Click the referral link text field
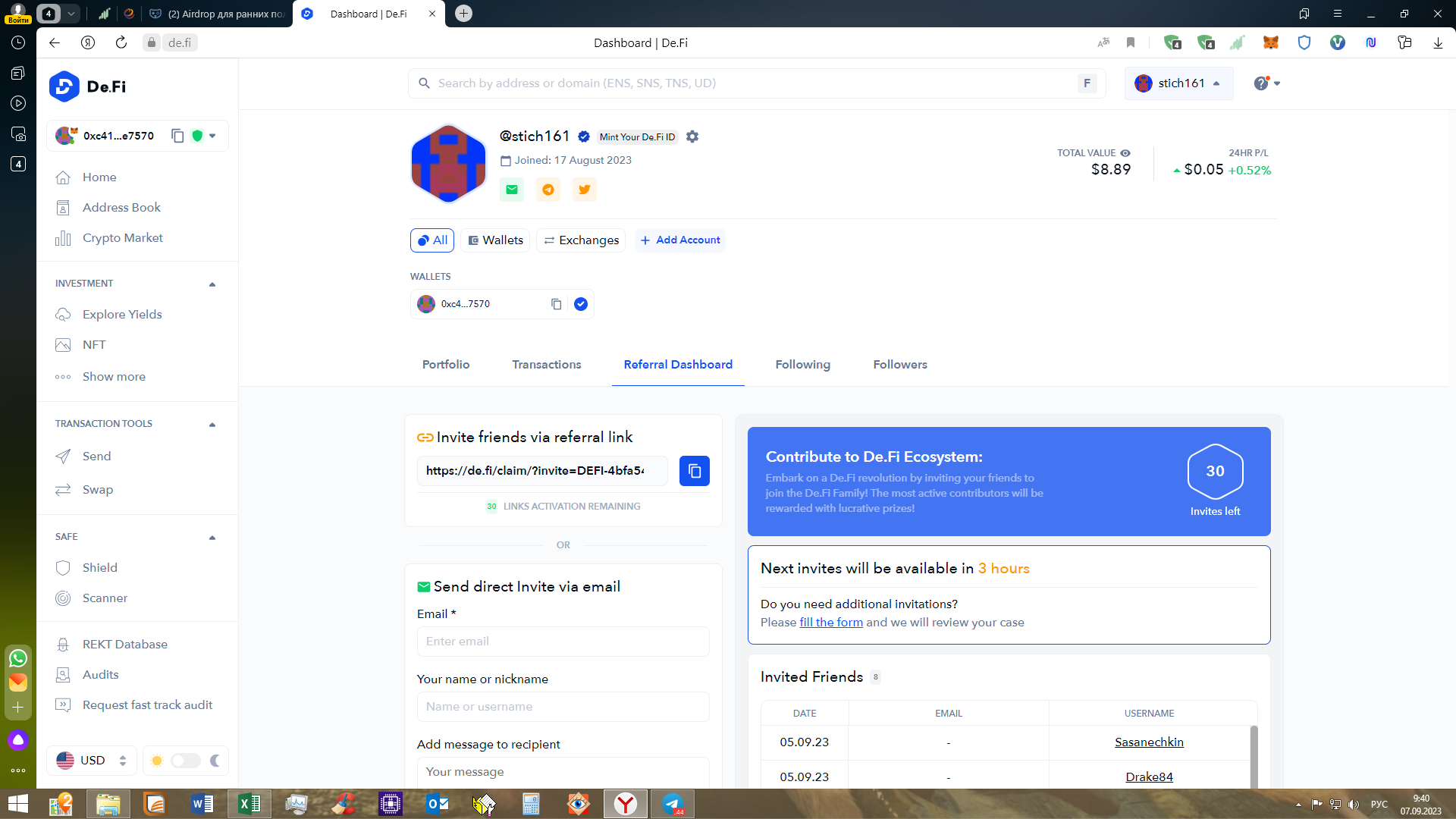Image resolution: width=1456 pixels, height=819 pixels. (542, 471)
